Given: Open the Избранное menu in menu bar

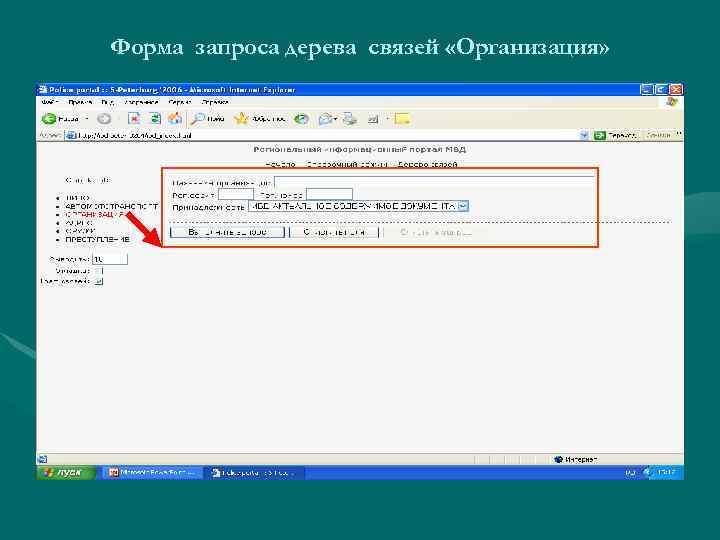Looking at the screenshot, I should point(141,102).
